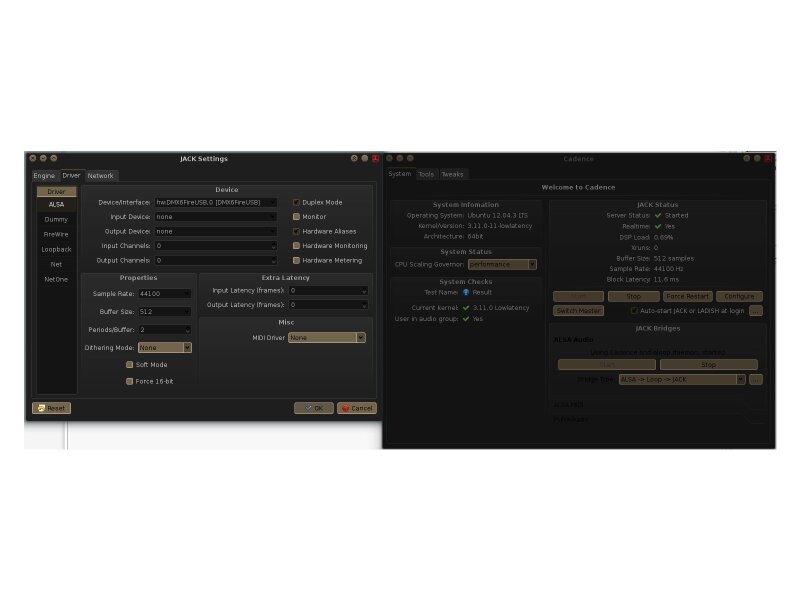Select the Driver tab in JACK Settings
Screen dimensions: 800x600
(71, 175)
